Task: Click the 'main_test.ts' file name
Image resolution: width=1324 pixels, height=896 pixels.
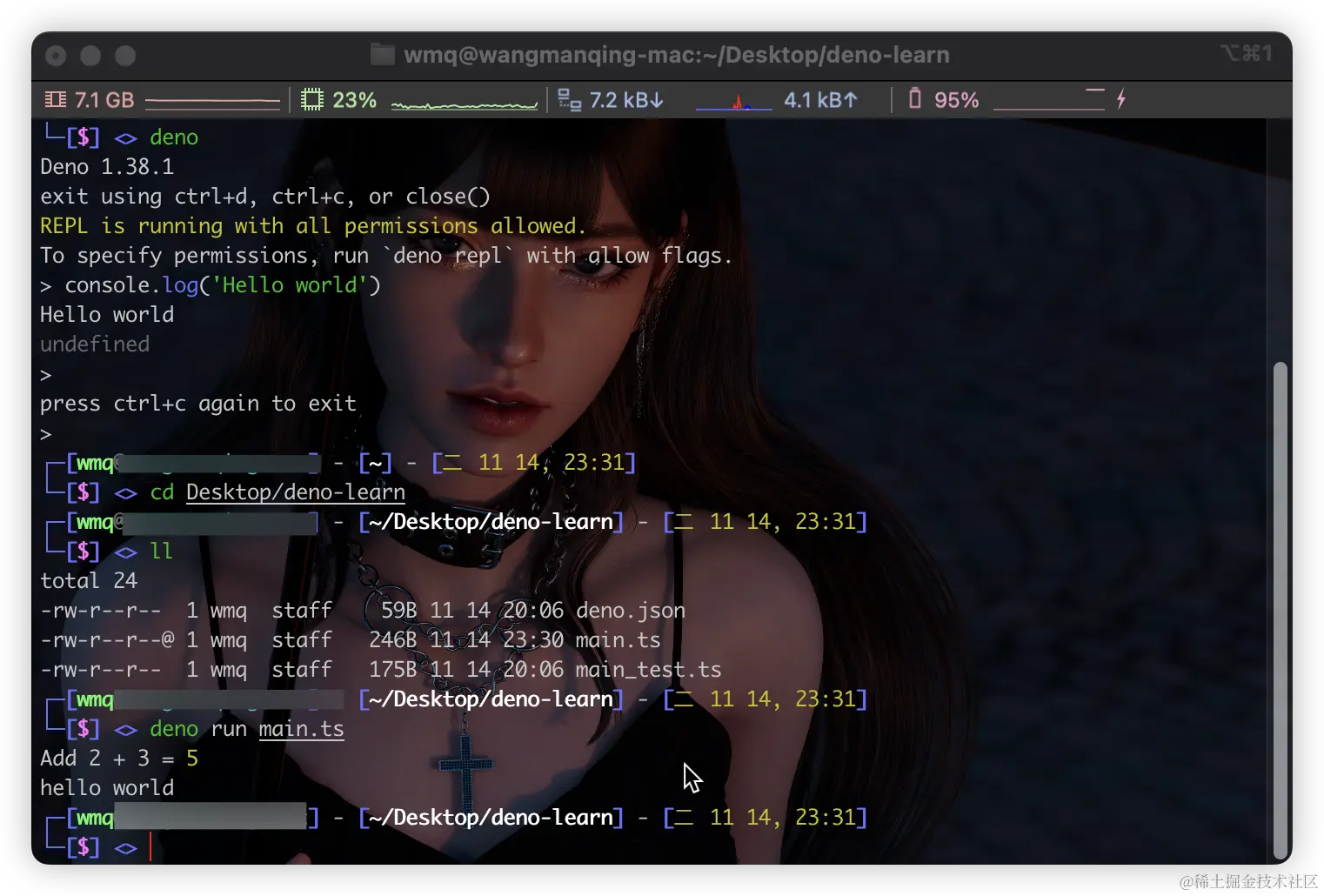Action: (649, 670)
